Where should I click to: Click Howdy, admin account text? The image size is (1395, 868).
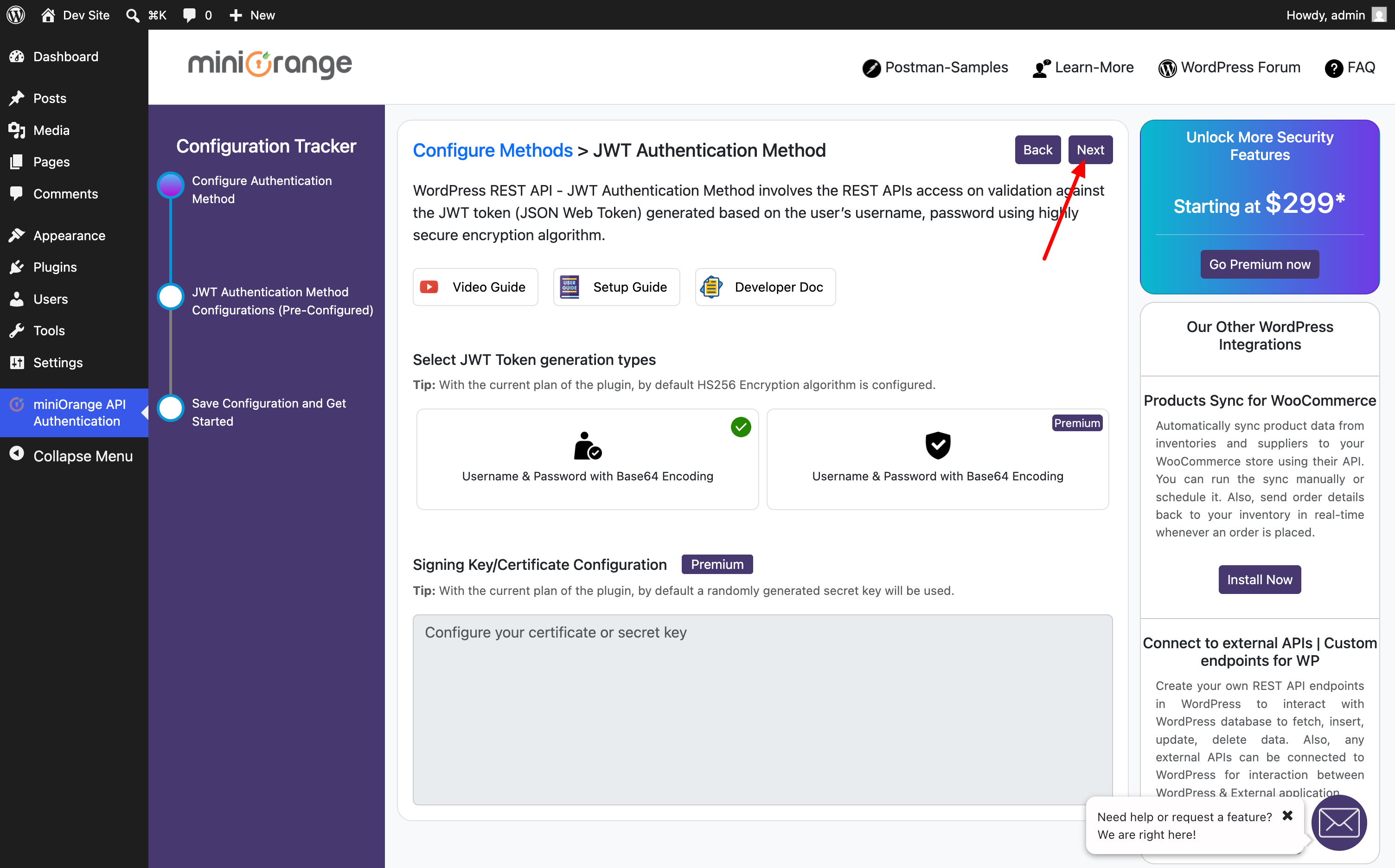click(1325, 15)
